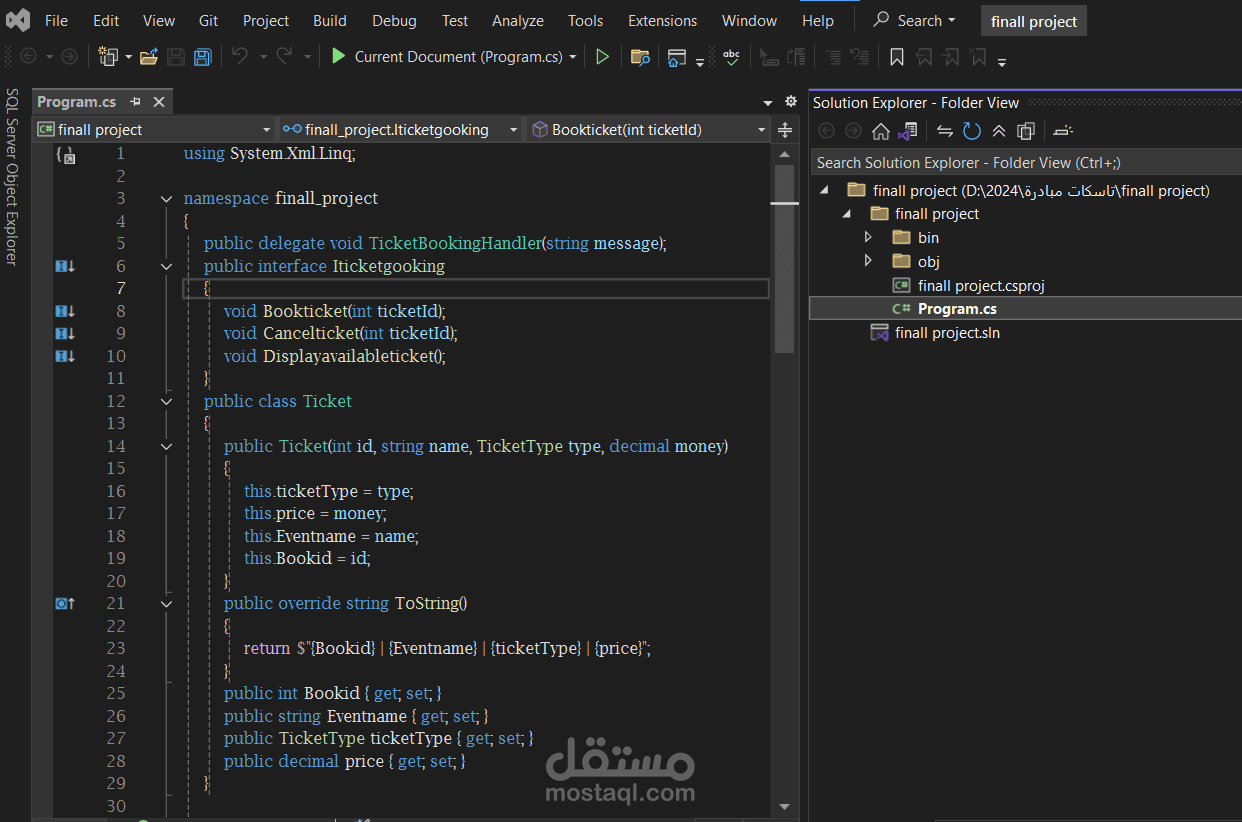The width and height of the screenshot is (1242, 822).
Task: Start Without Debugging using the outlined play icon
Action: tap(602, 57)
